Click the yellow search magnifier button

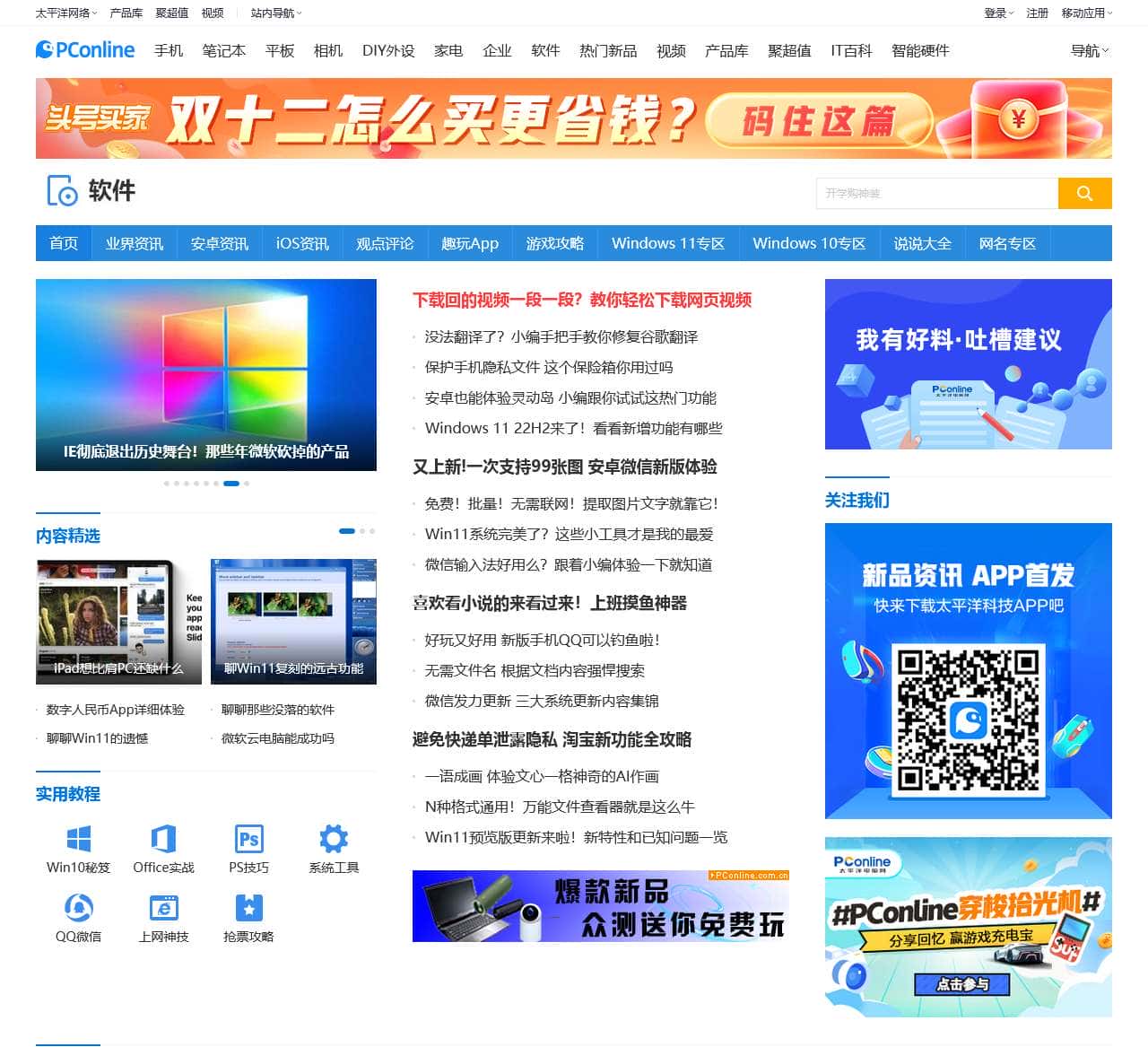[1085, 193]
